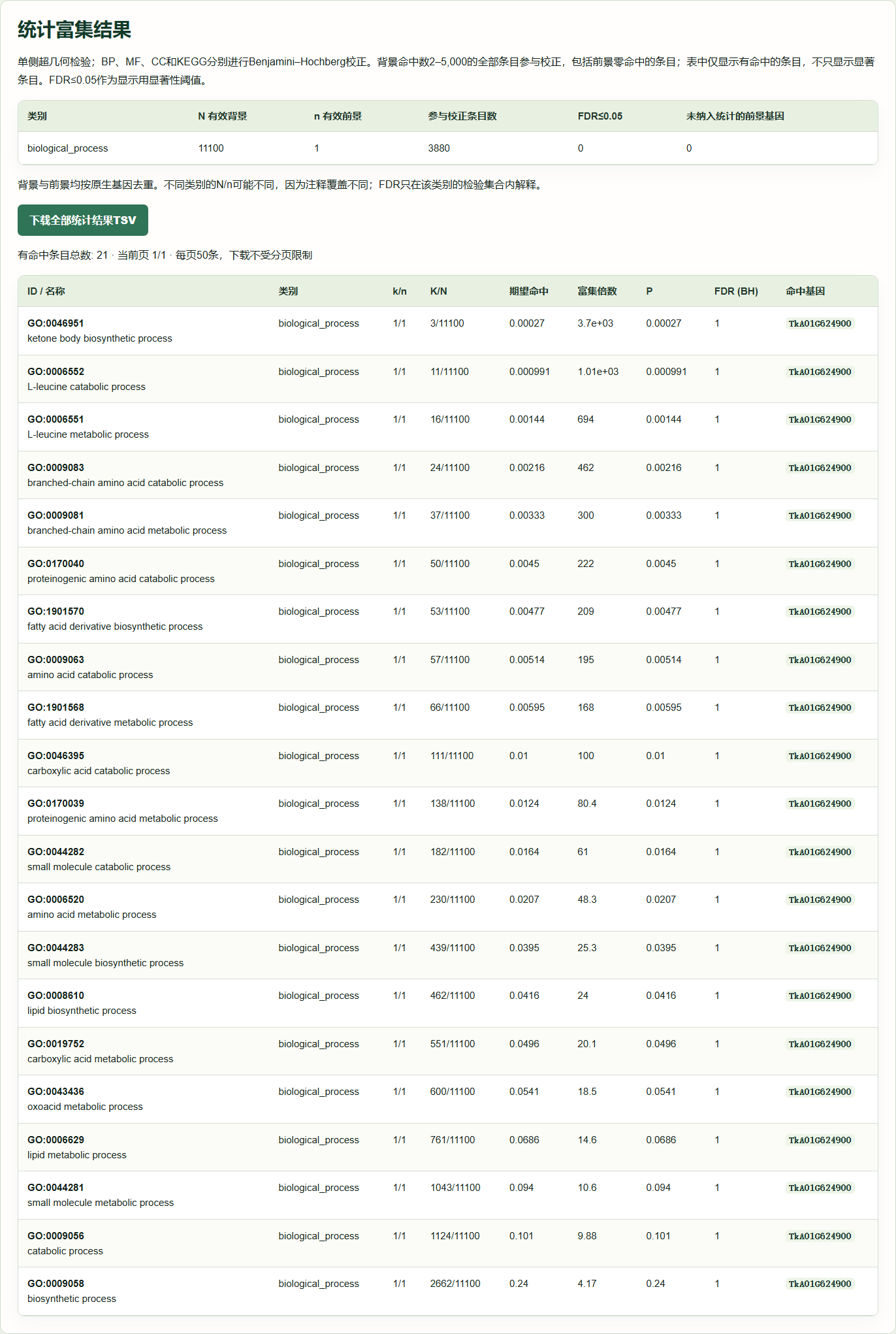This screenshot has height=1334, width=896.
Task: Click gene tag in GO:0019752 row
Action: pyautogui.click(x=820, y=1044)
